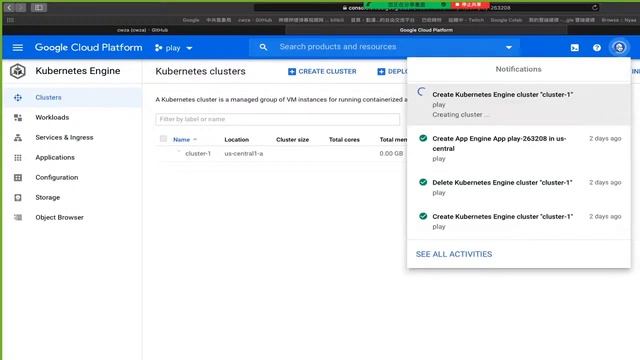Click the Creating cluster status text
Viewport: 640px width, 360px height.
(460, 115)
